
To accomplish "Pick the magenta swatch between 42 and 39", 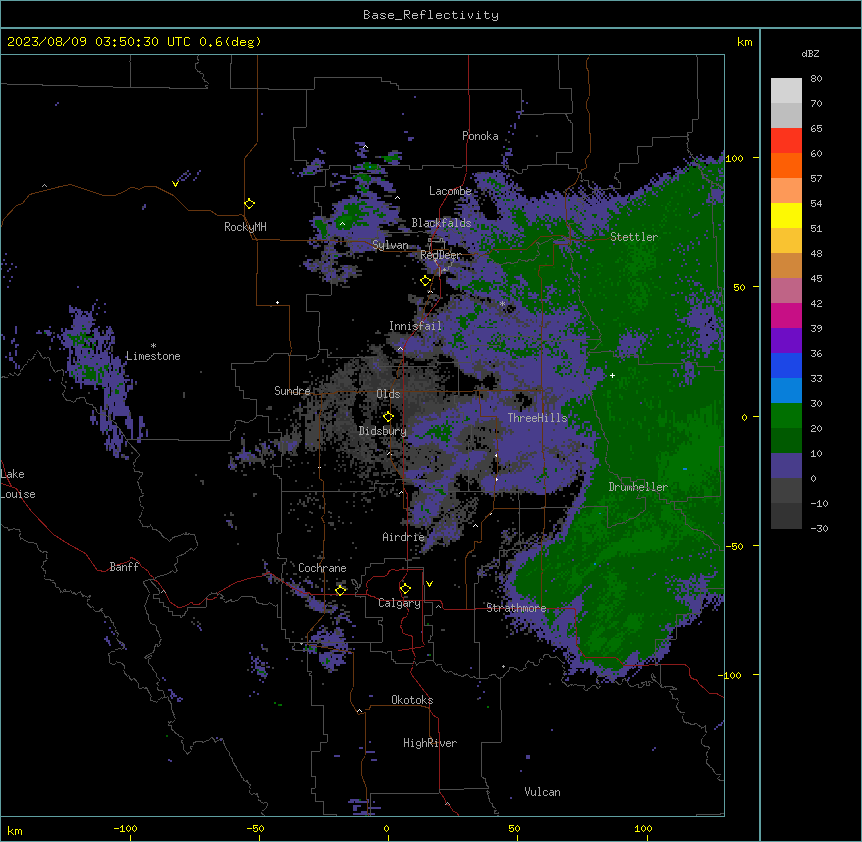I will click(786, 315).
